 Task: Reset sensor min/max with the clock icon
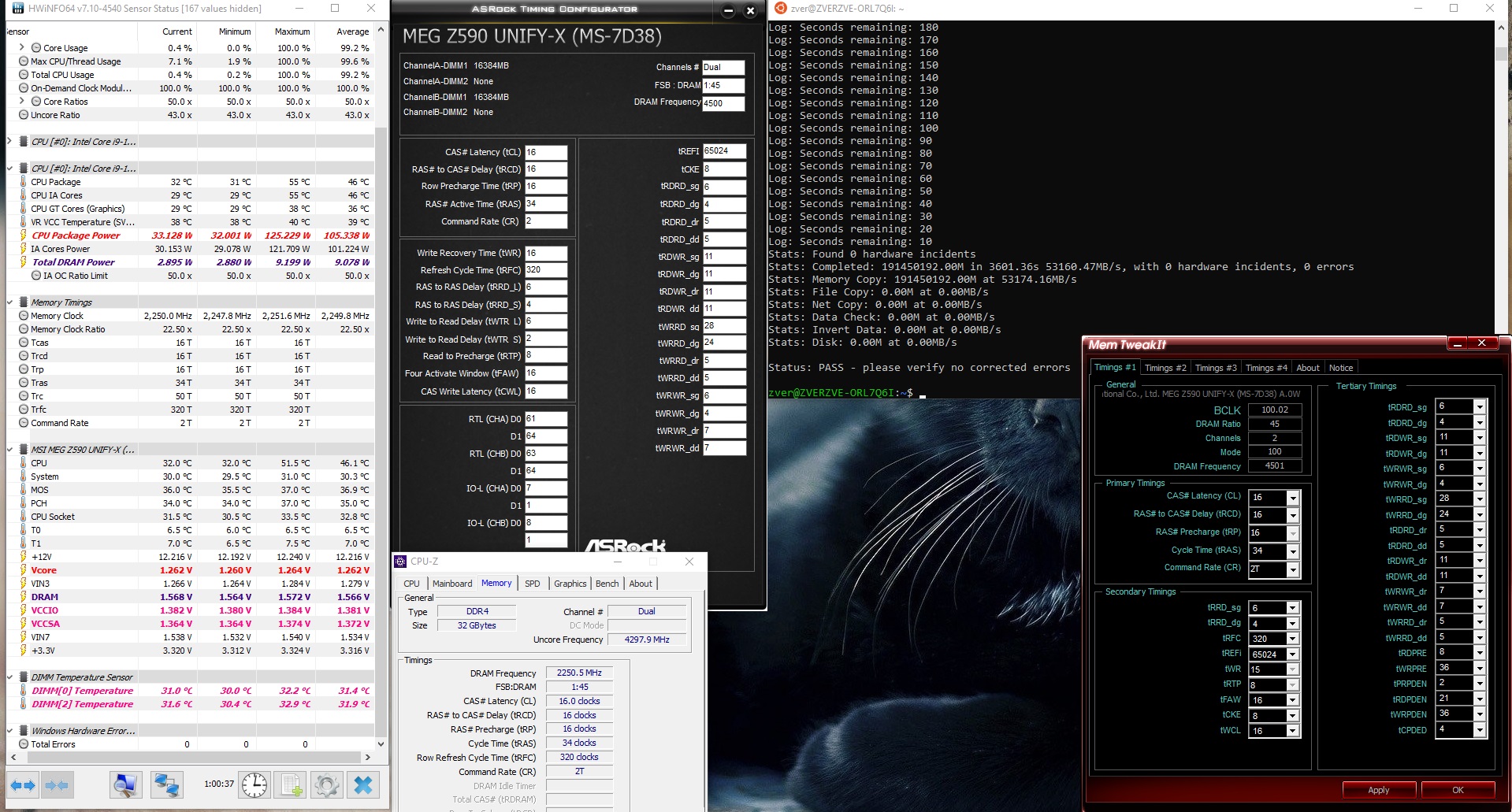pyautogui.click(x=254, y=784)
